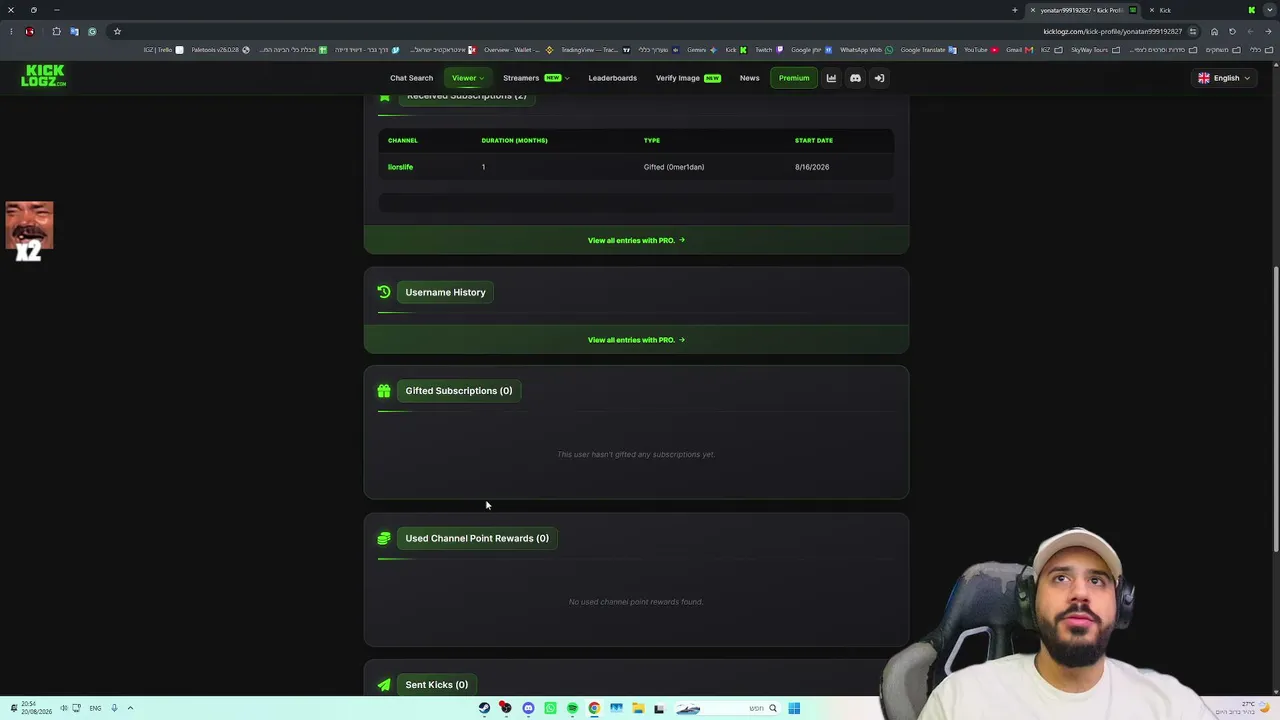Click the Gifted Subscriptions gift icon
This screenshot has height=720, width=1280.
pos(384,391)
